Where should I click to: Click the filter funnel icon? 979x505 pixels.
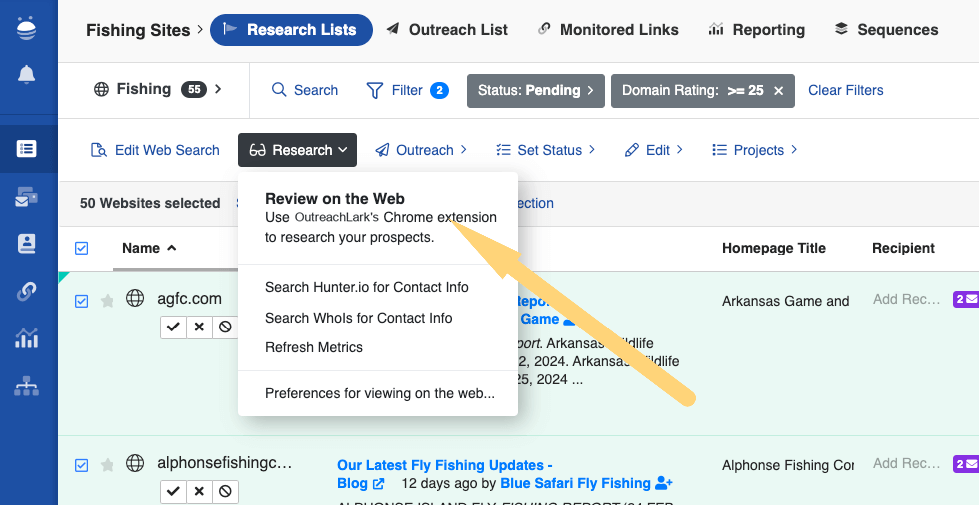tap(374, 91)
